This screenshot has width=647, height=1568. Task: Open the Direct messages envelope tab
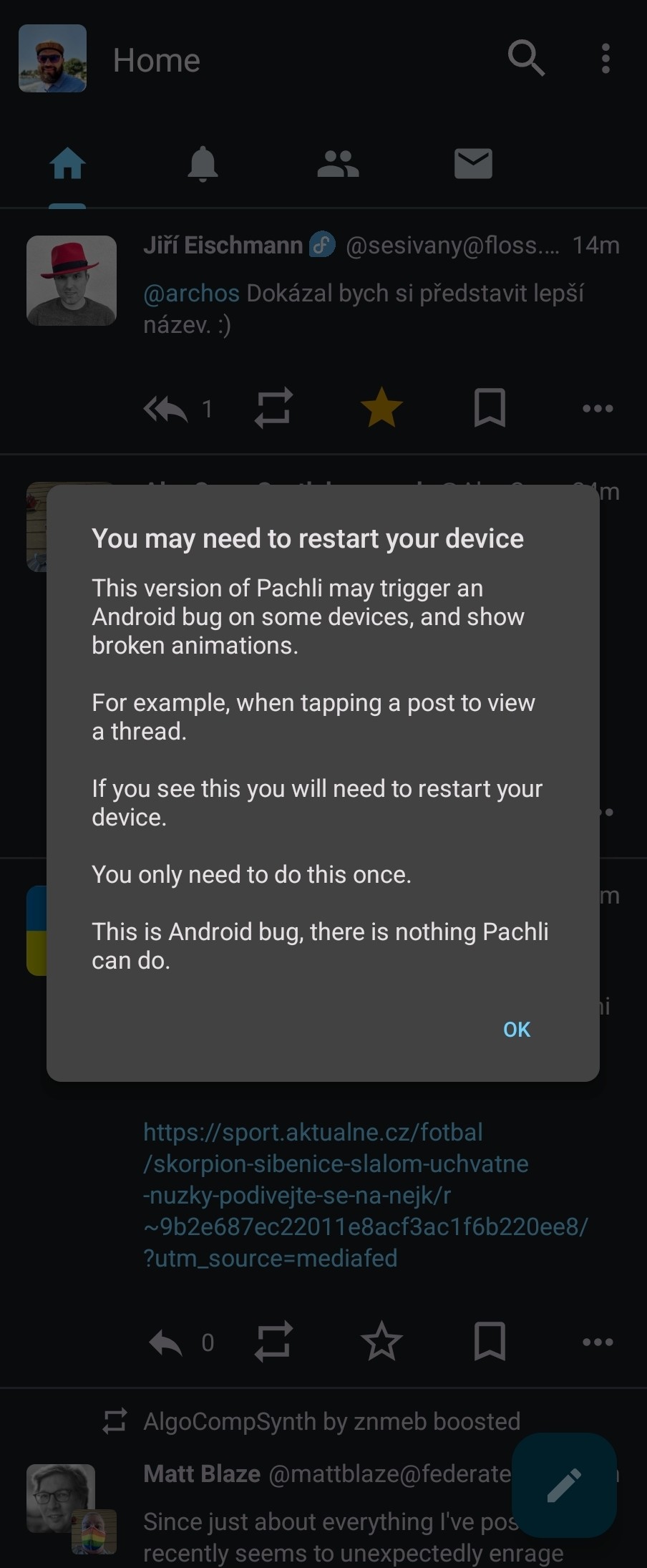coord(473,164)
